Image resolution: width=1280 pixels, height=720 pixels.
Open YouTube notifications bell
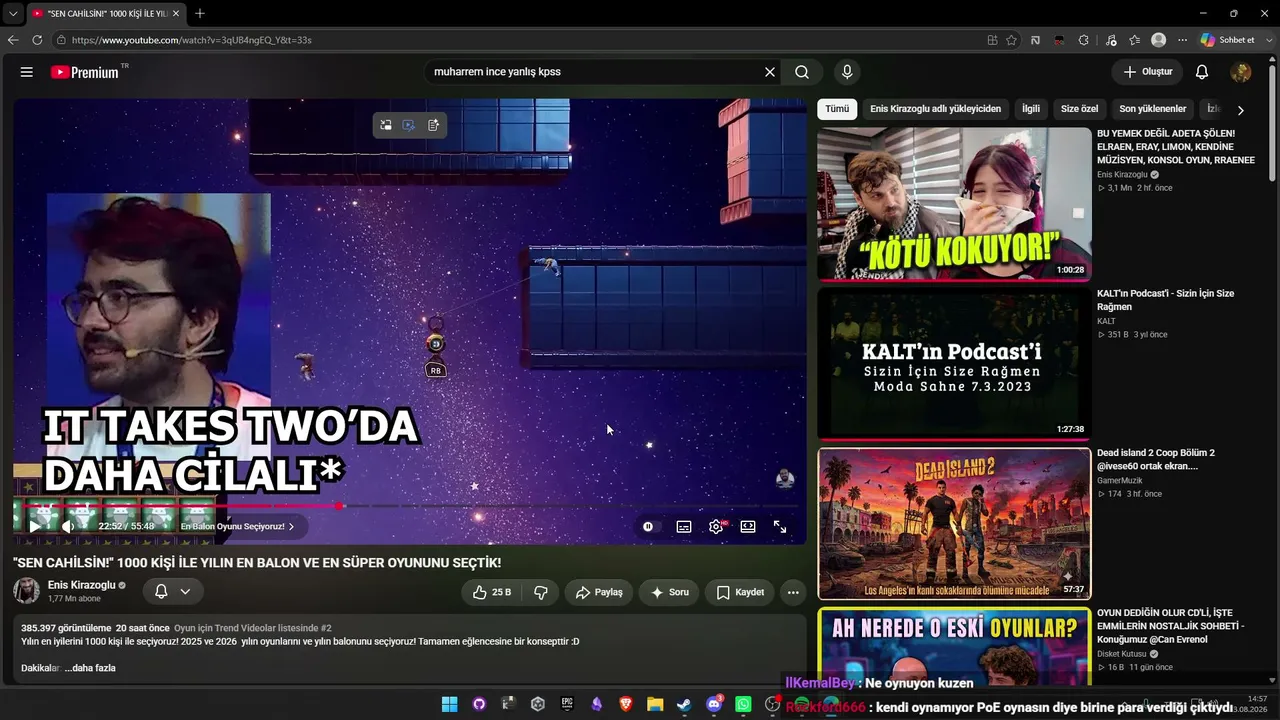coord(1202,72)
